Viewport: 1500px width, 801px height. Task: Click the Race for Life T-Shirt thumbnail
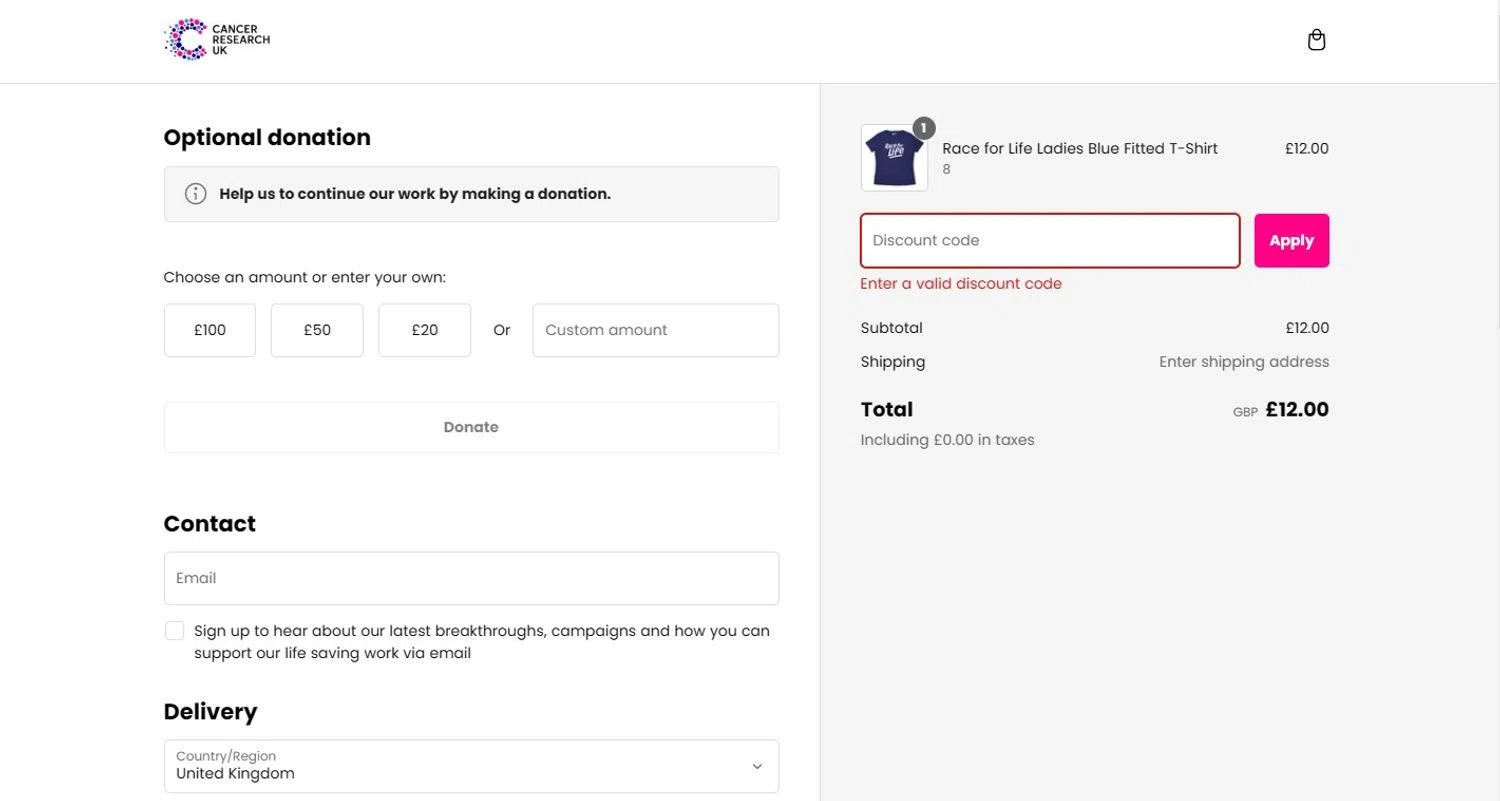(x=893, y=159)
